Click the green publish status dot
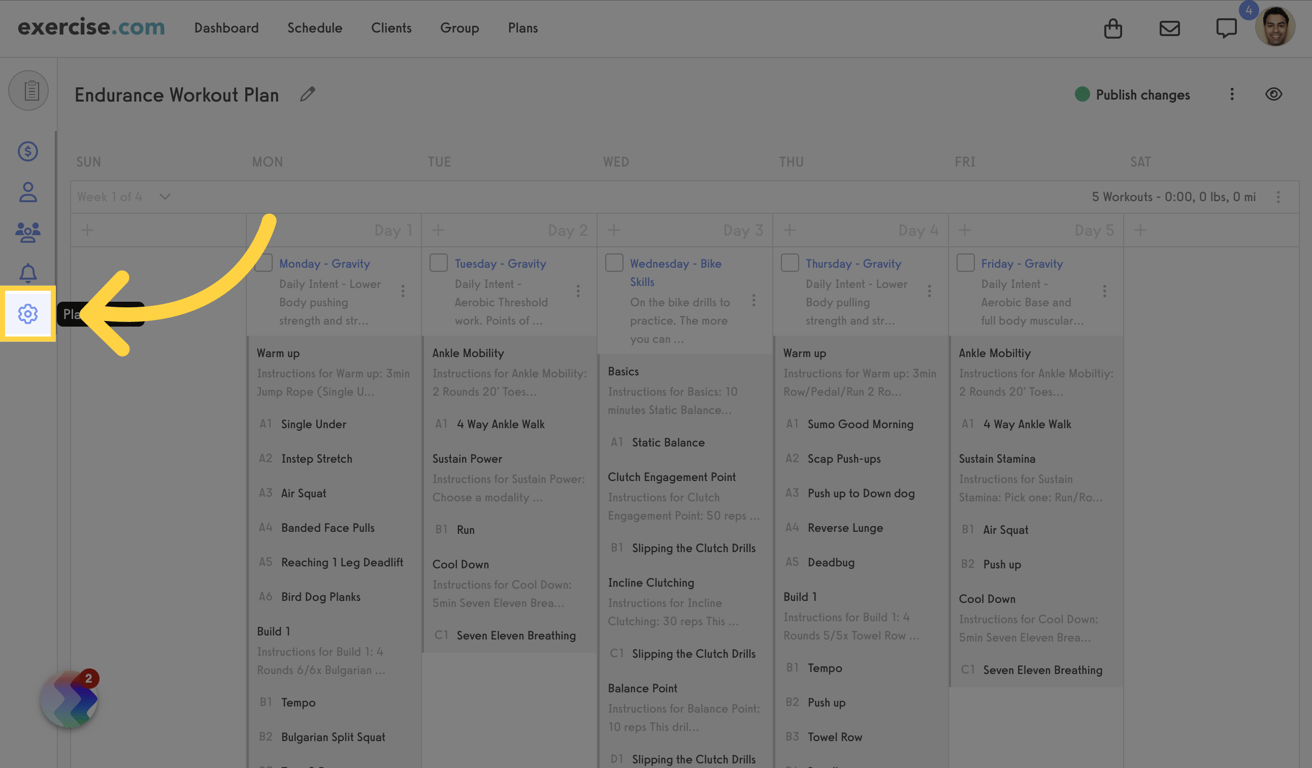Viewport: 1312px width, 768px height. pos(1081,94)
